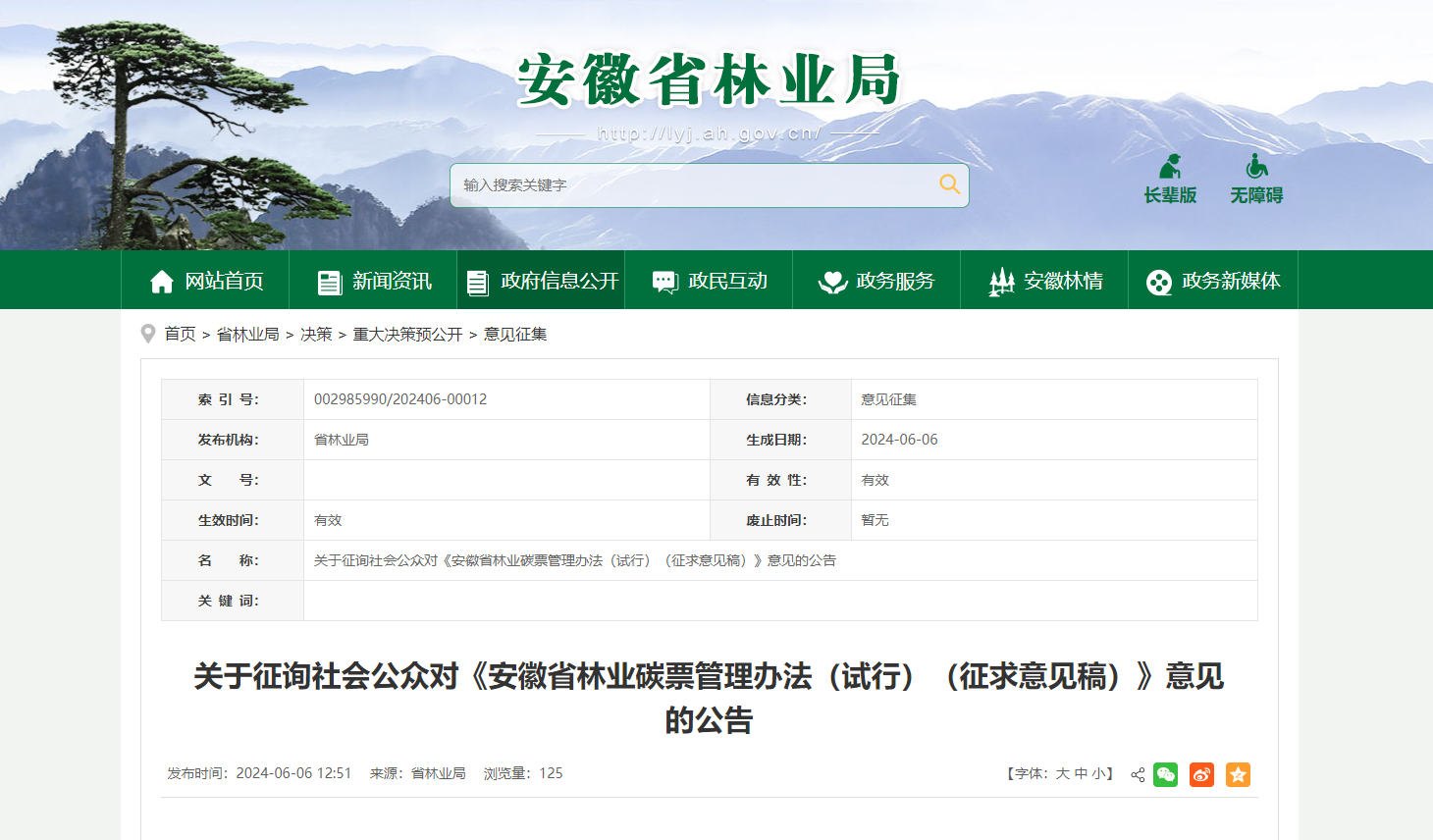Click index number 002985990/202406-00012
This screenshot has width=1433, height=840.
click(400, 399)
